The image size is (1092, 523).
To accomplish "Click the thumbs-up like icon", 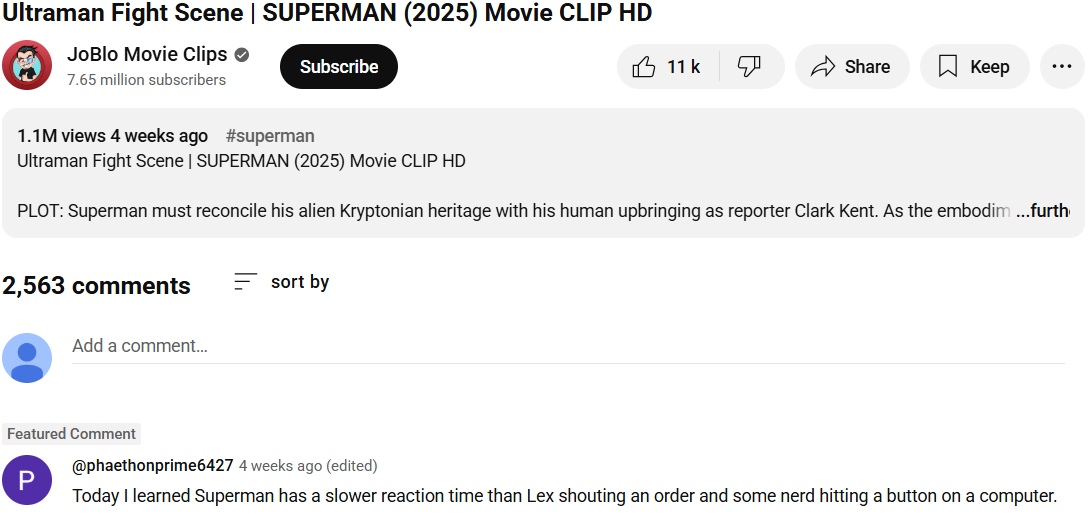I will point(644,67).
